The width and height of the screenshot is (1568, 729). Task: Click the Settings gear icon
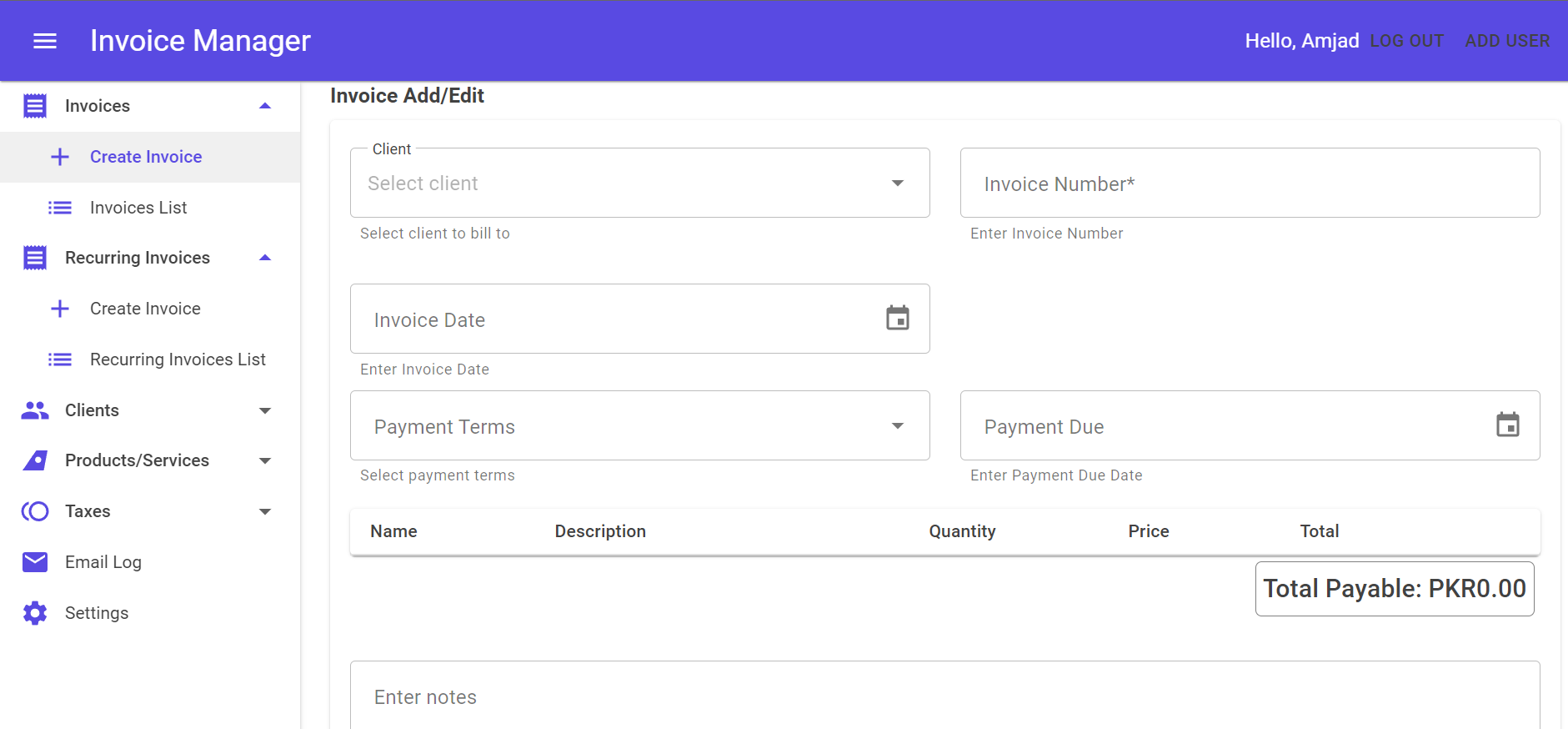(x=35, y=613)
